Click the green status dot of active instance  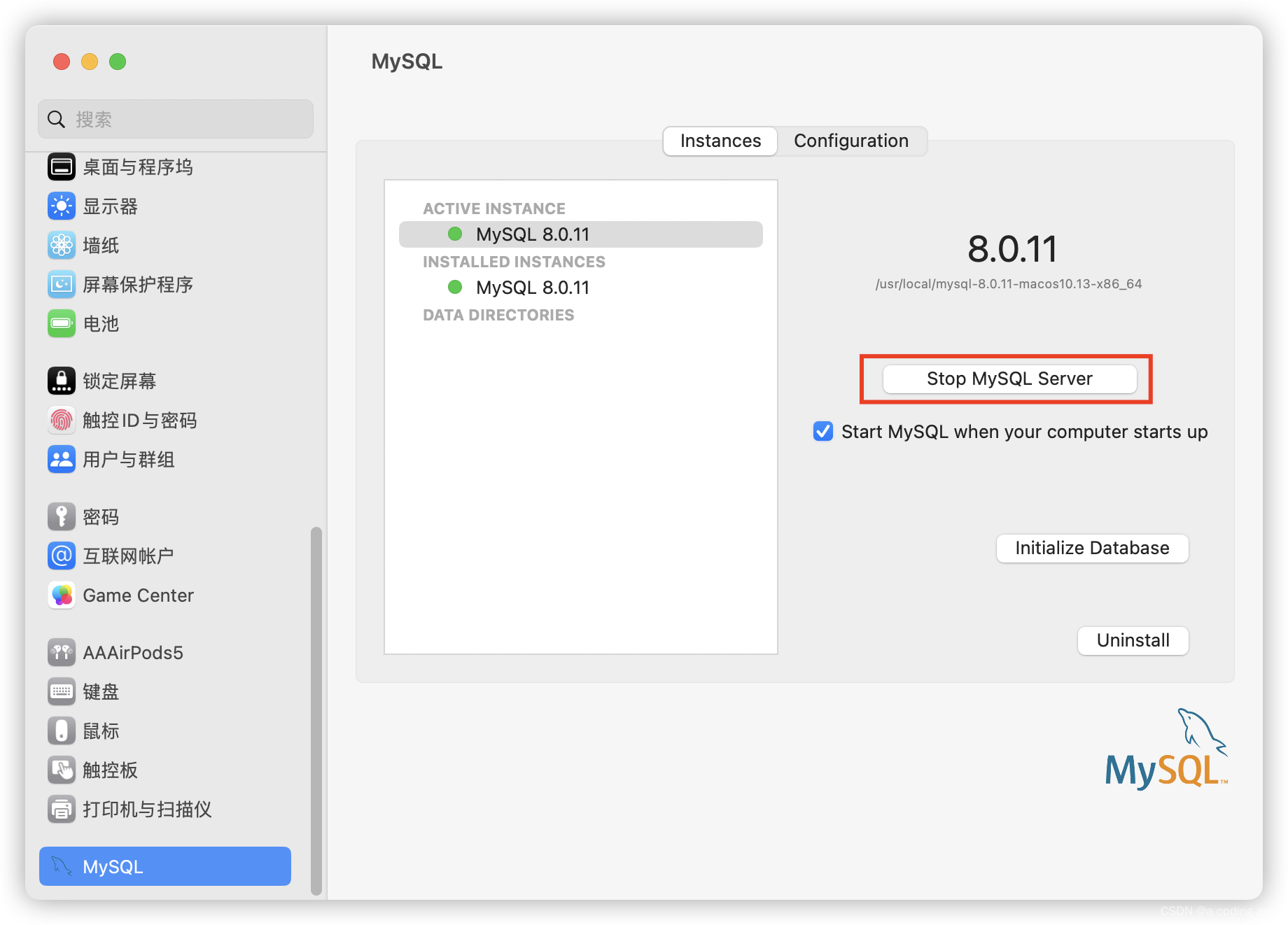tap(455, 234)
